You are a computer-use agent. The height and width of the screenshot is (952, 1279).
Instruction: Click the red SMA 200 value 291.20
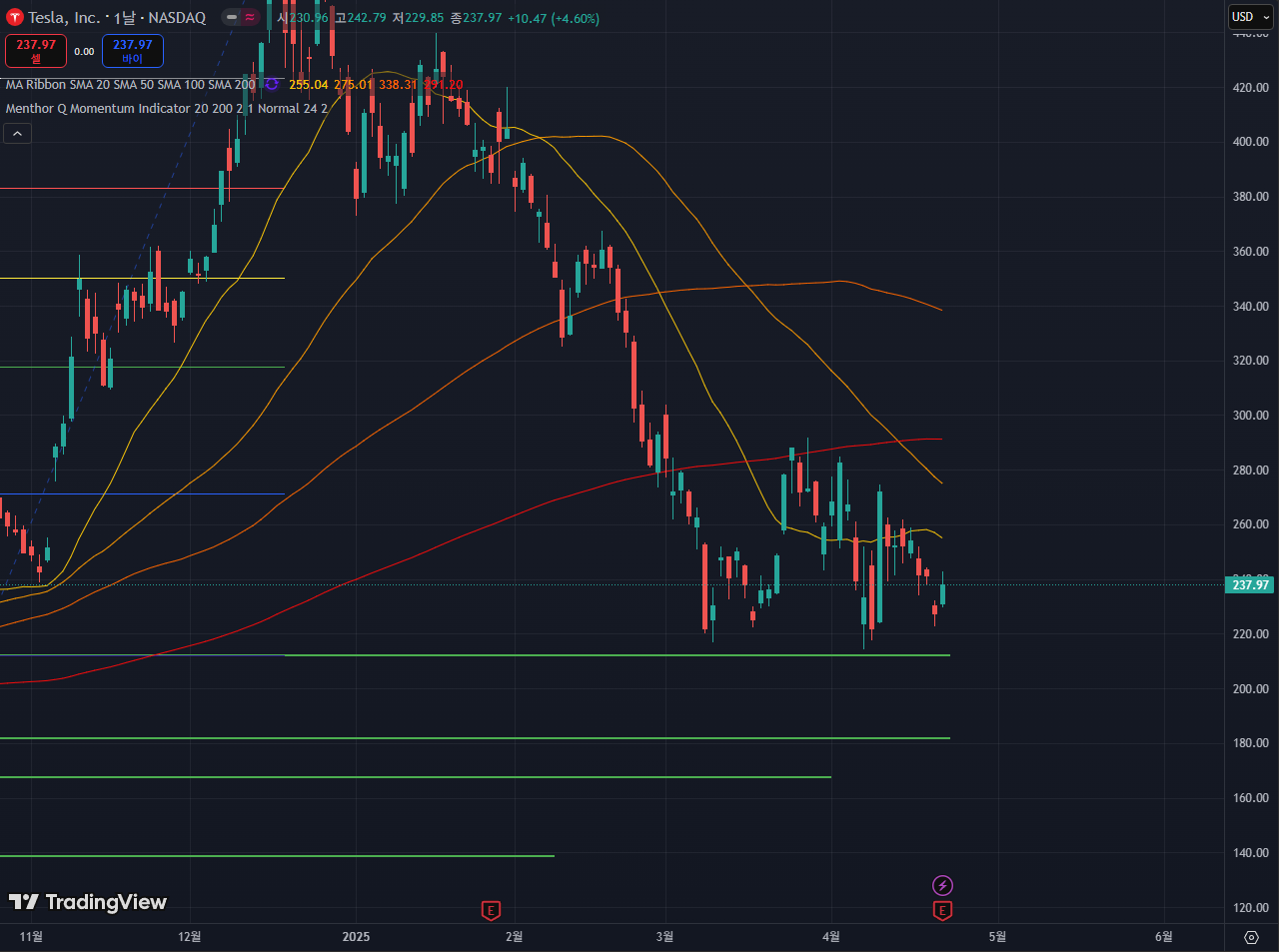(x=444, y=85)
